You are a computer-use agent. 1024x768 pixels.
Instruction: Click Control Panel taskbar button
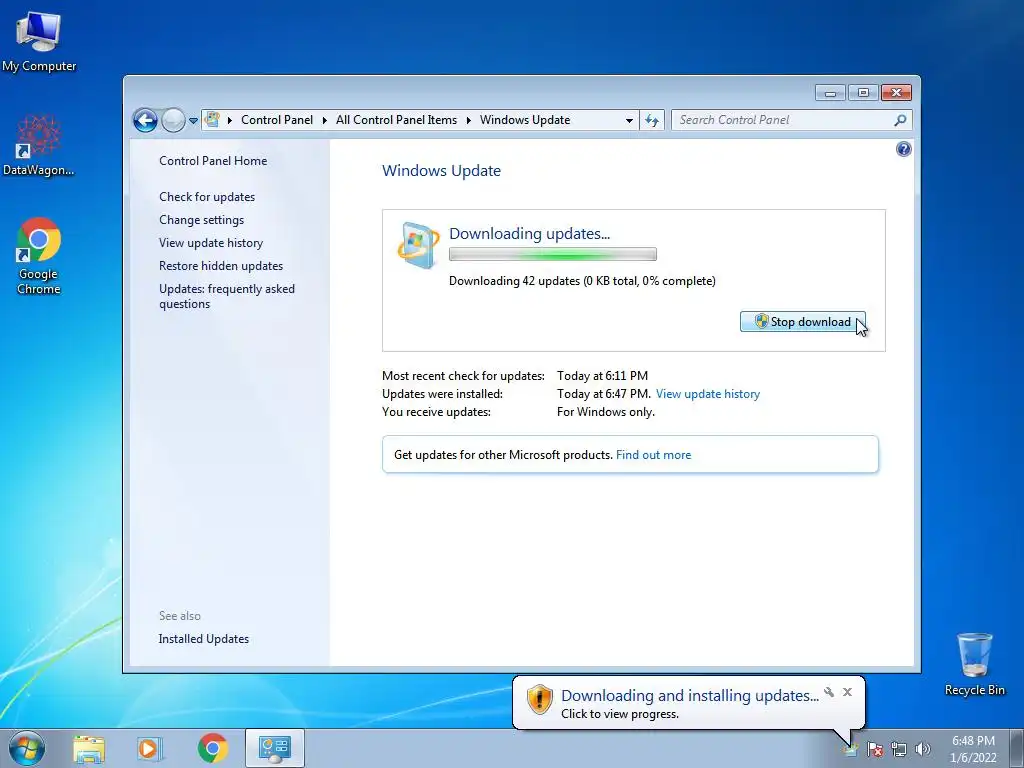[274, 748]
